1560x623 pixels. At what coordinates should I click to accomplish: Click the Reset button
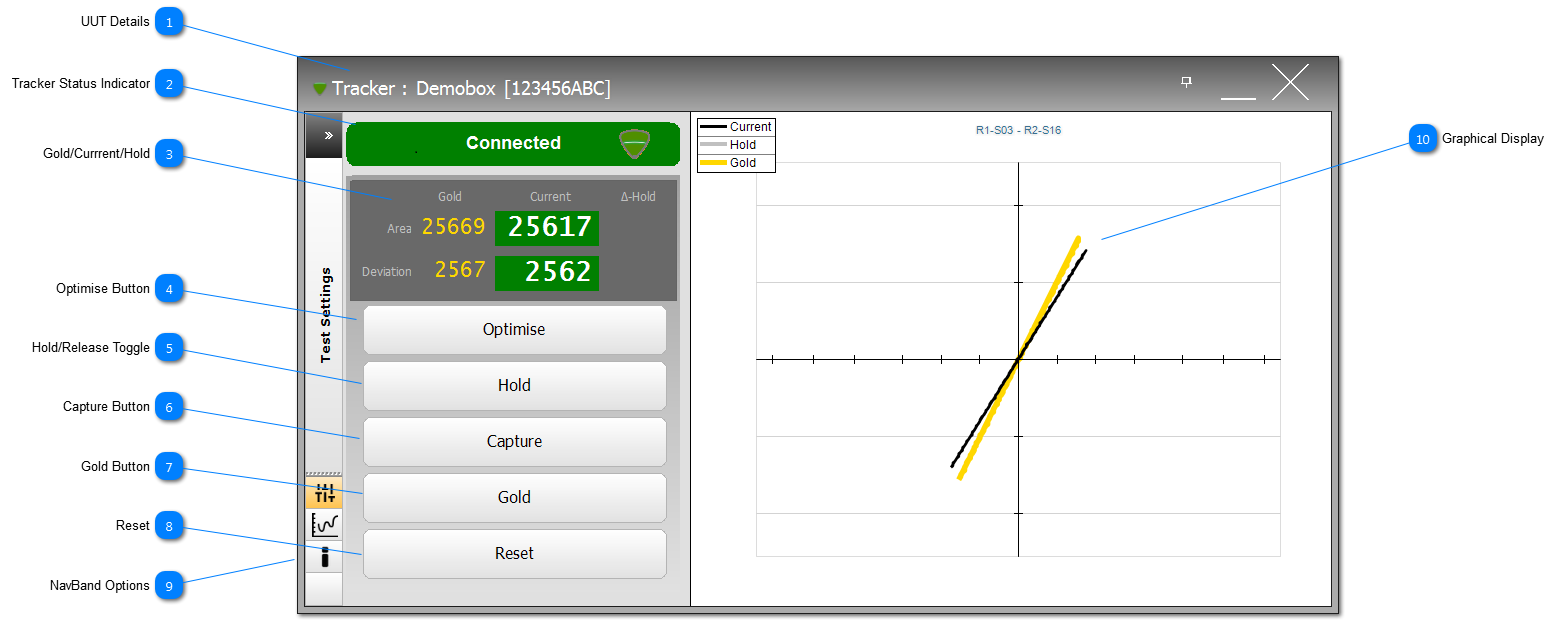pos(514,554)
